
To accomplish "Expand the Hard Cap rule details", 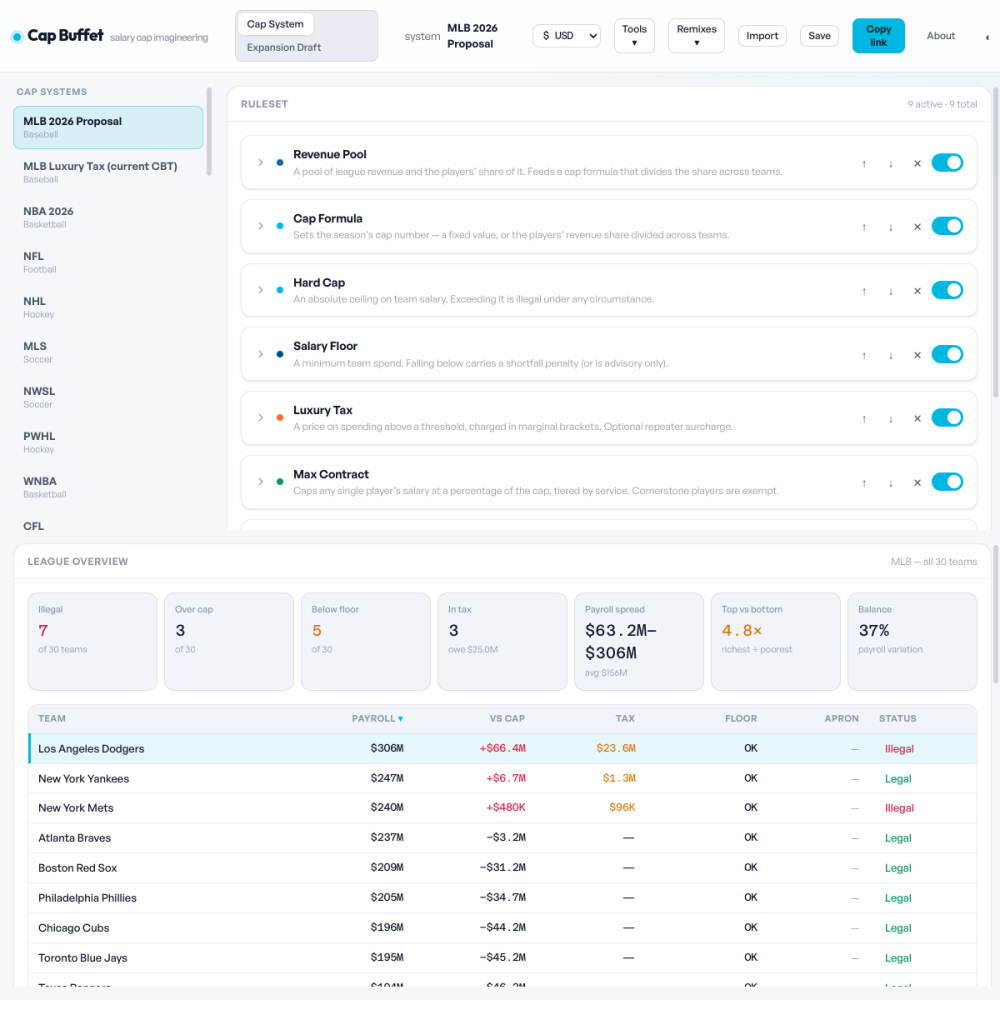I will [261, 290].
